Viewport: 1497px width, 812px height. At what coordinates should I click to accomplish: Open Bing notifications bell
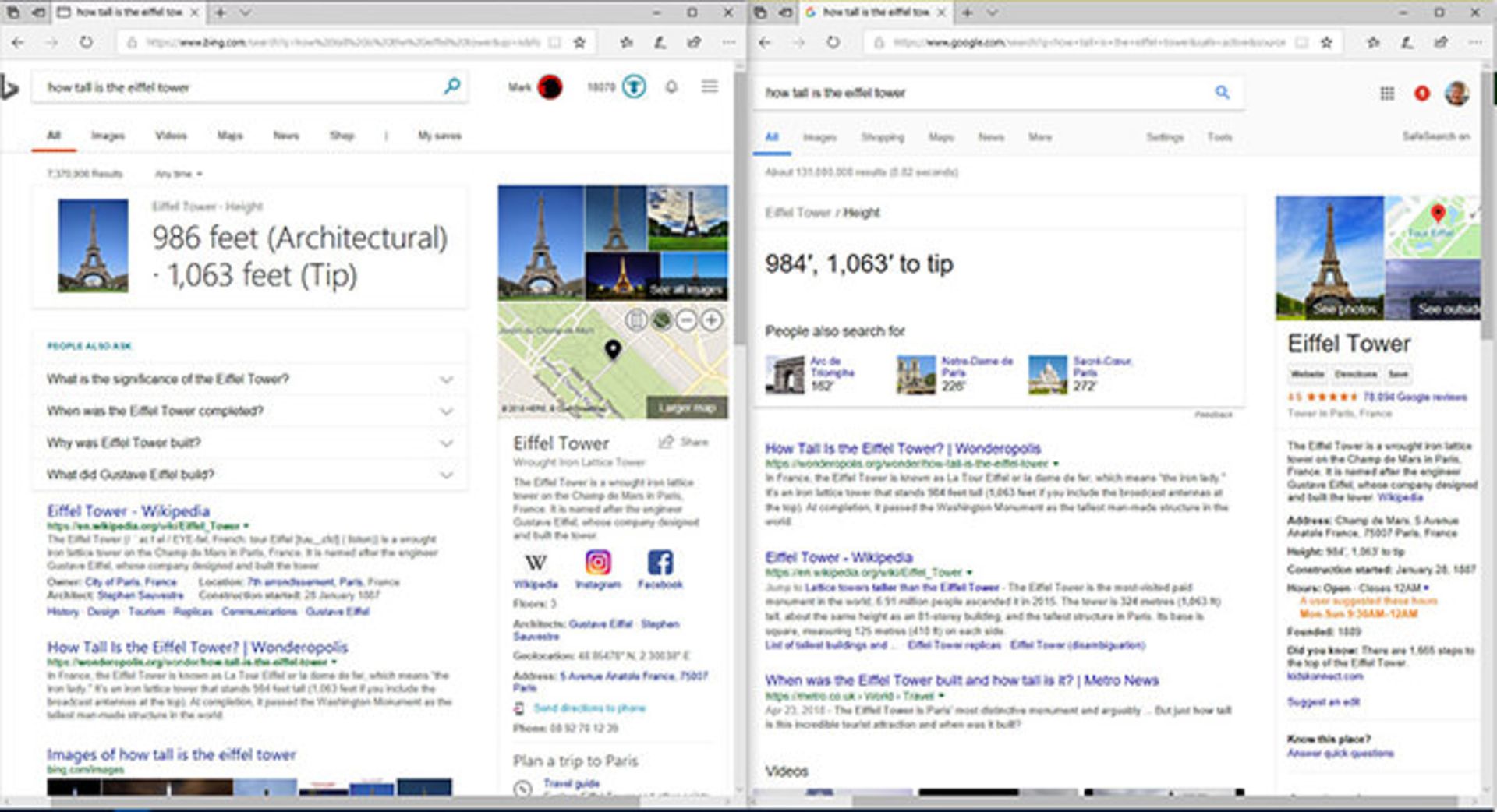pyautogui.click(x=671, y=86)
